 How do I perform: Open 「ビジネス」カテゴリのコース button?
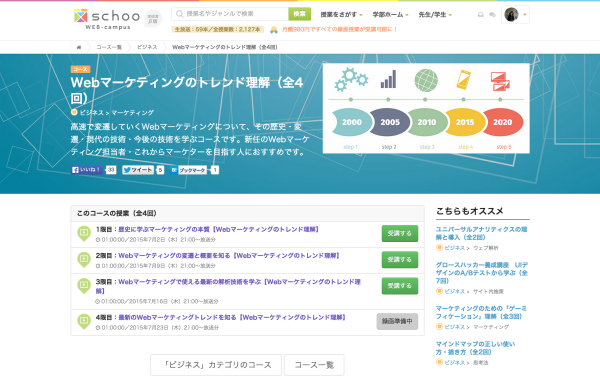point(216,365)
